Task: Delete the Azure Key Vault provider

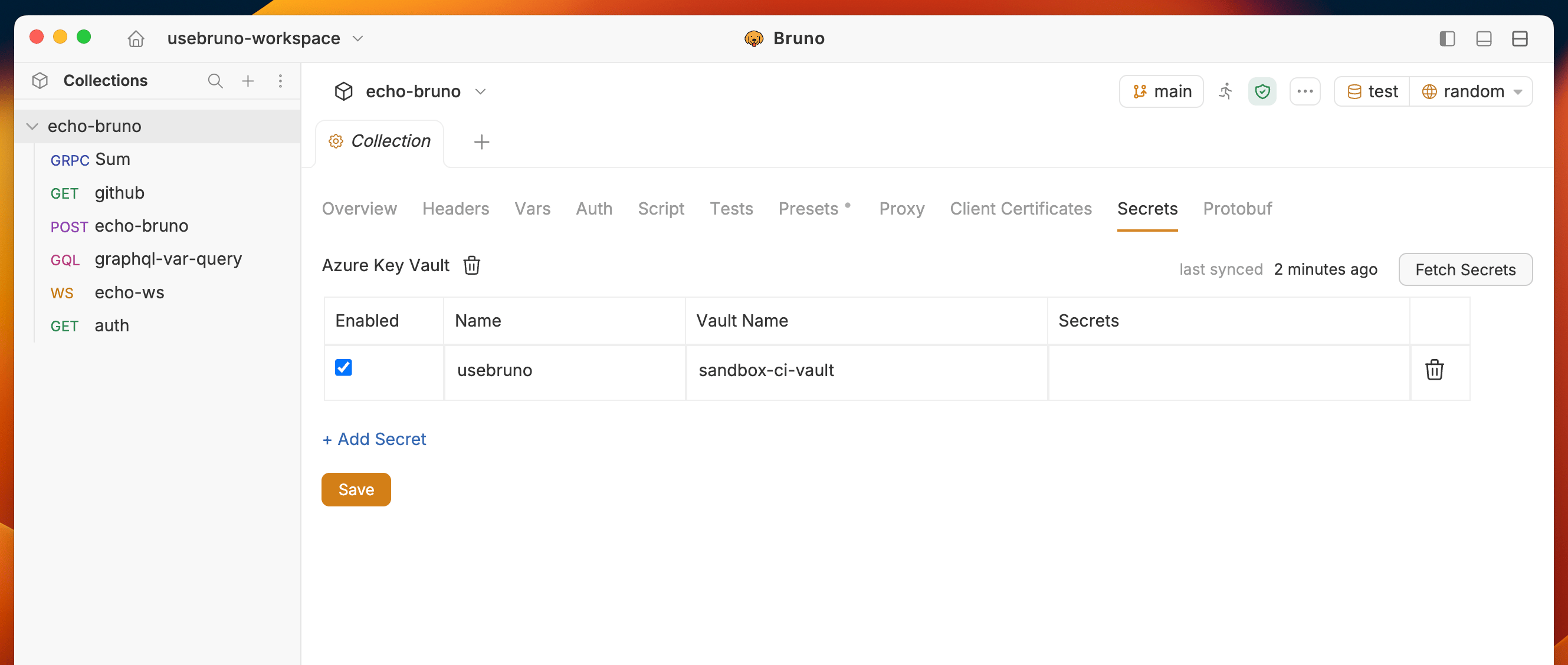Action: tap(472, 265)
